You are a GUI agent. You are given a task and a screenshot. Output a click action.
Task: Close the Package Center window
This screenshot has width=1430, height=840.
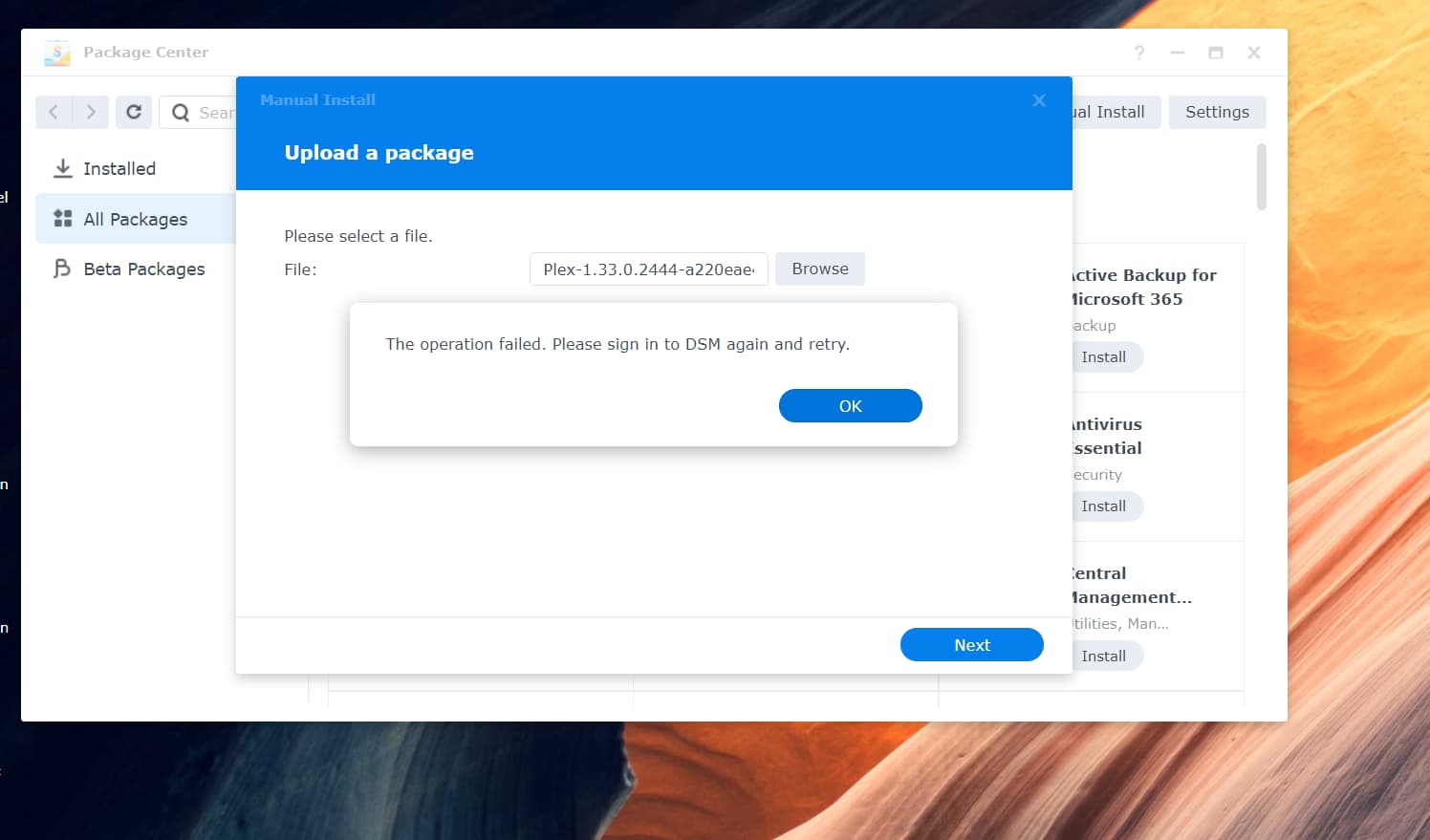pyautogui.click(x=1254, y=53)
